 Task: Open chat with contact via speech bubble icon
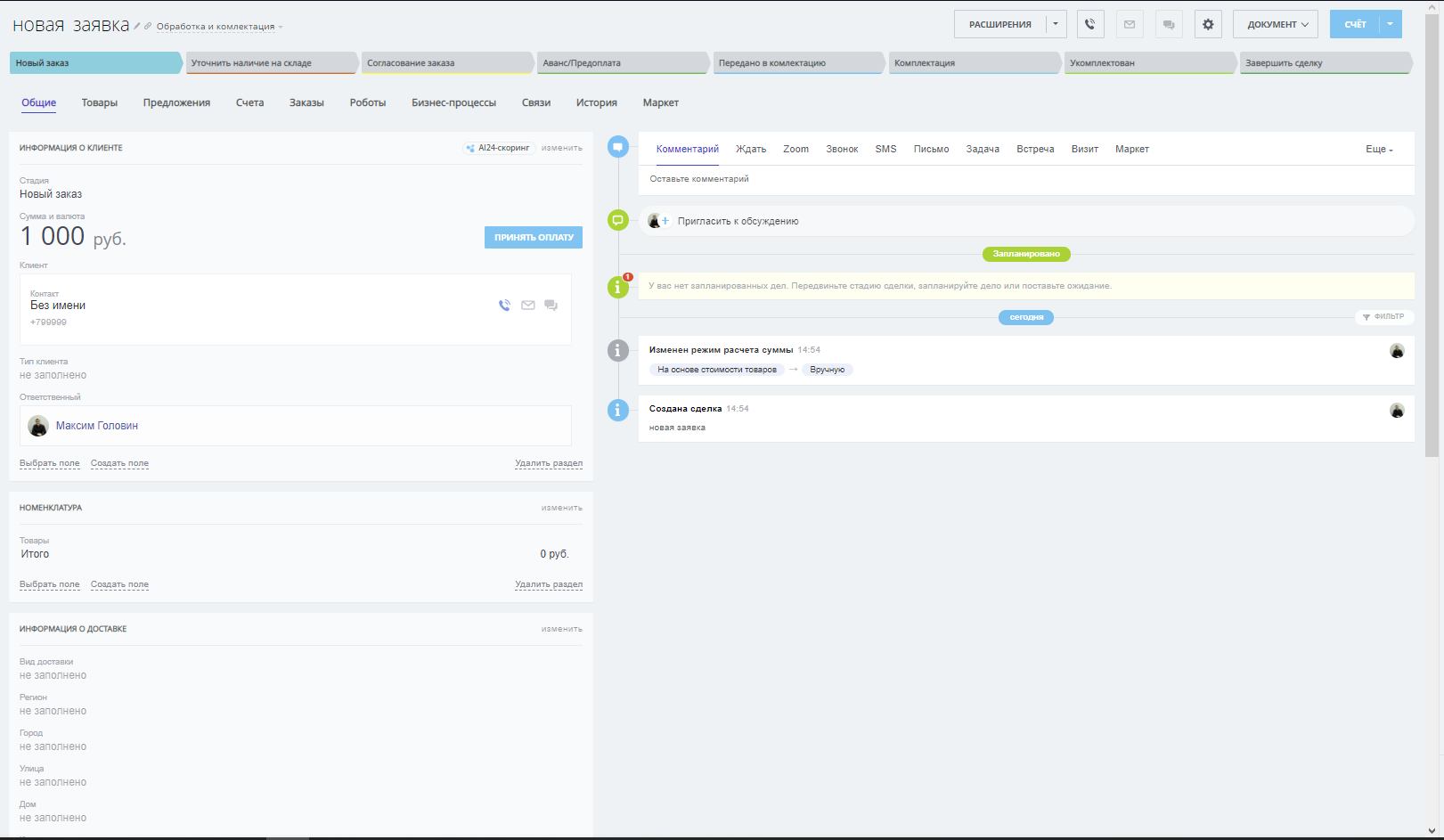click(x=551, y=306)
